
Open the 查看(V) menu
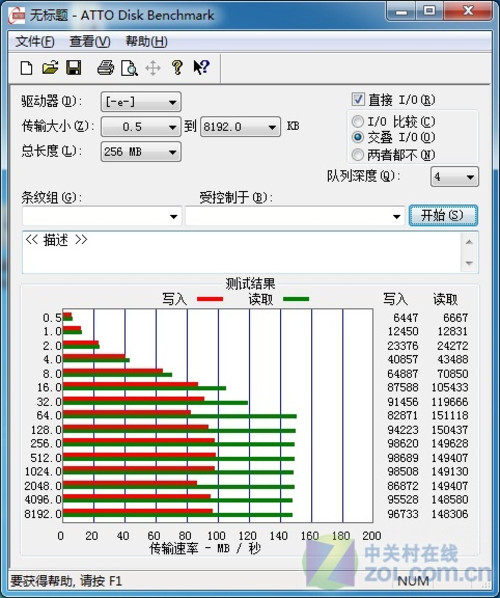(90, 42)
